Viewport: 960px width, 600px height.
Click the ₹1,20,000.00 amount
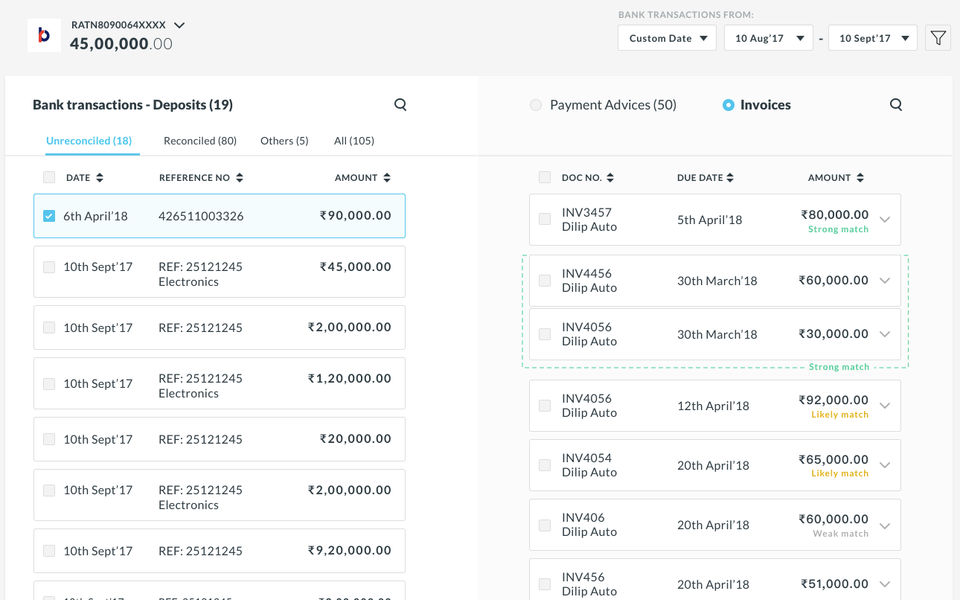pyautogui.click(x=350, y=378)
